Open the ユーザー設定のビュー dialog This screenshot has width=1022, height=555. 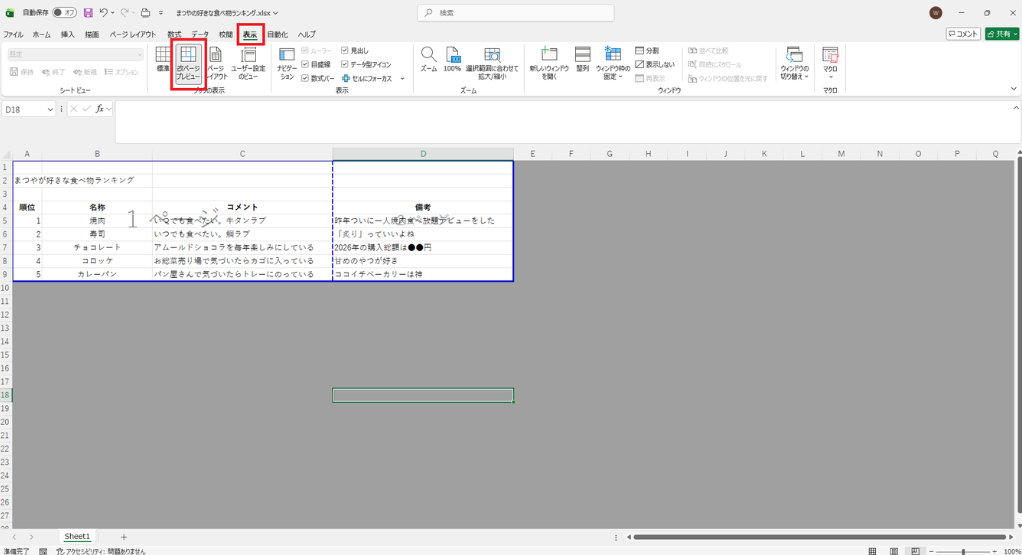coord(248,62)
